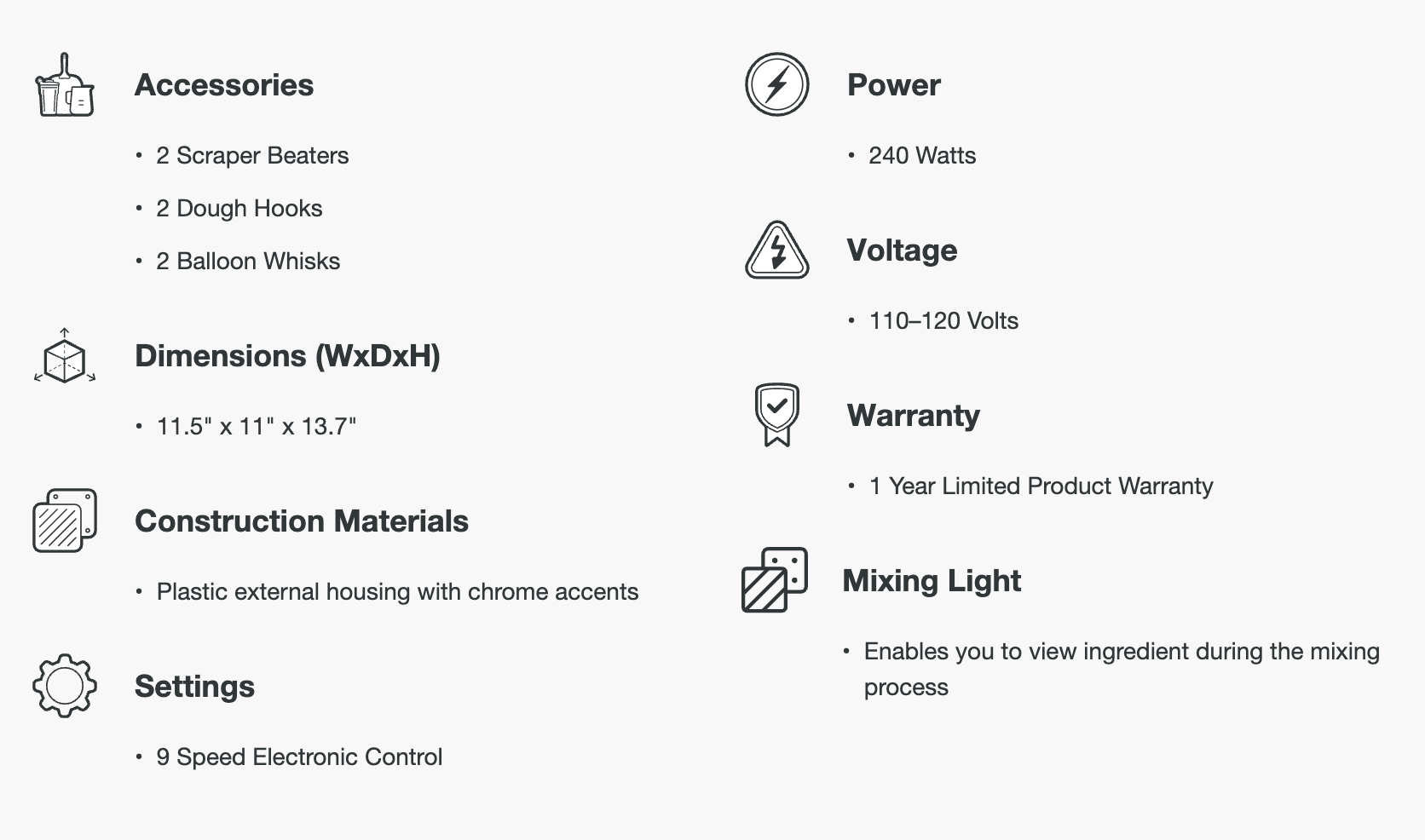This screenshot has height=840, width=1425.
Task: Click the Warranty shield checkmark icon
Action: click(x=776, y=415)
